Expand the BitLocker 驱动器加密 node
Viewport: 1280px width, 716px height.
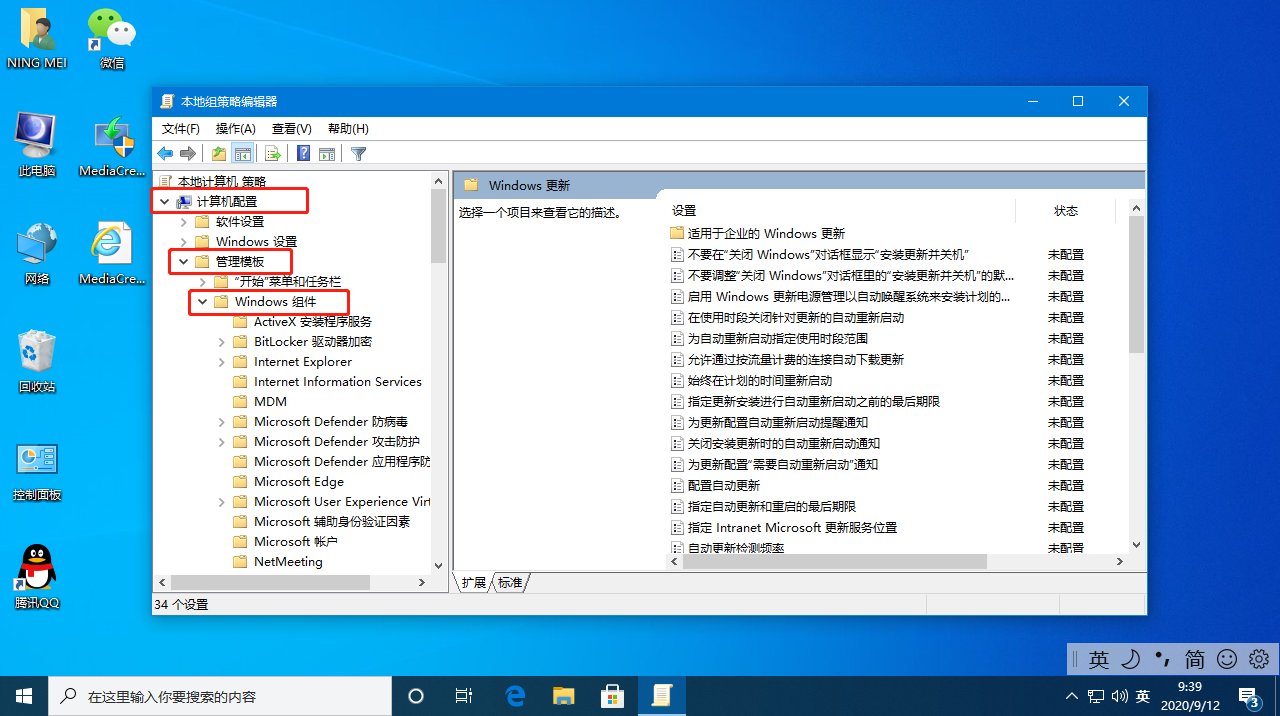click(x=221, y=341)
